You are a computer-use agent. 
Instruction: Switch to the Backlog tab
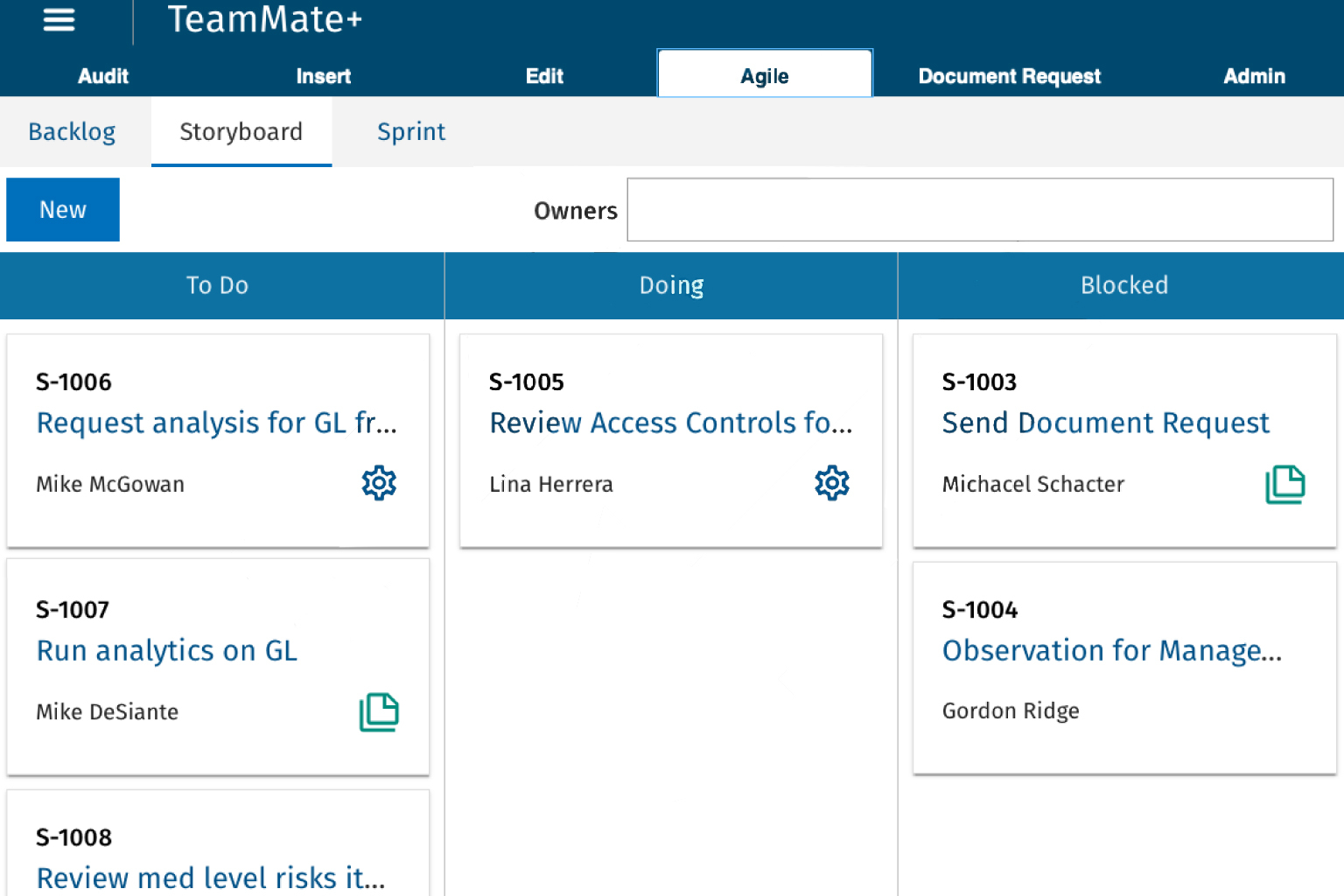pyautogui.click(x=72, y=131)
